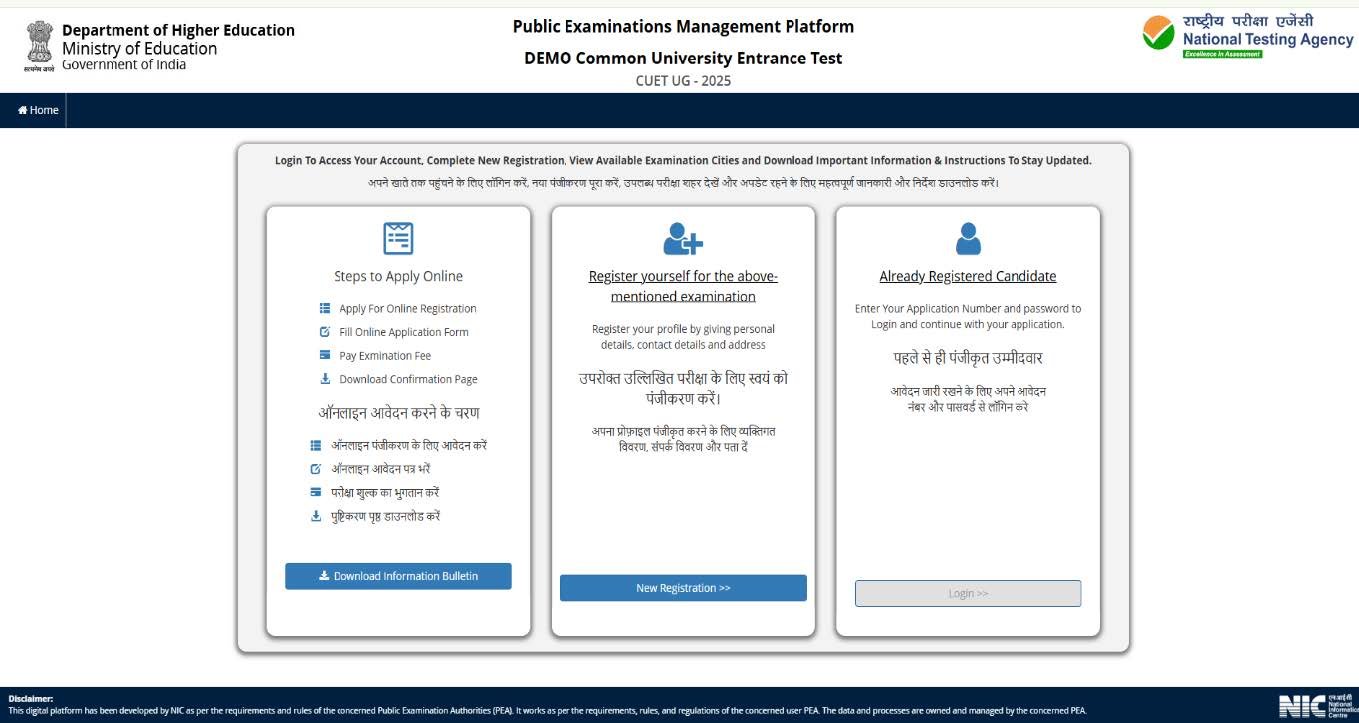Click 'Enter Your Application Number and password' description
The height and width of the screenshot is (723, 1359).
[968, 316]
